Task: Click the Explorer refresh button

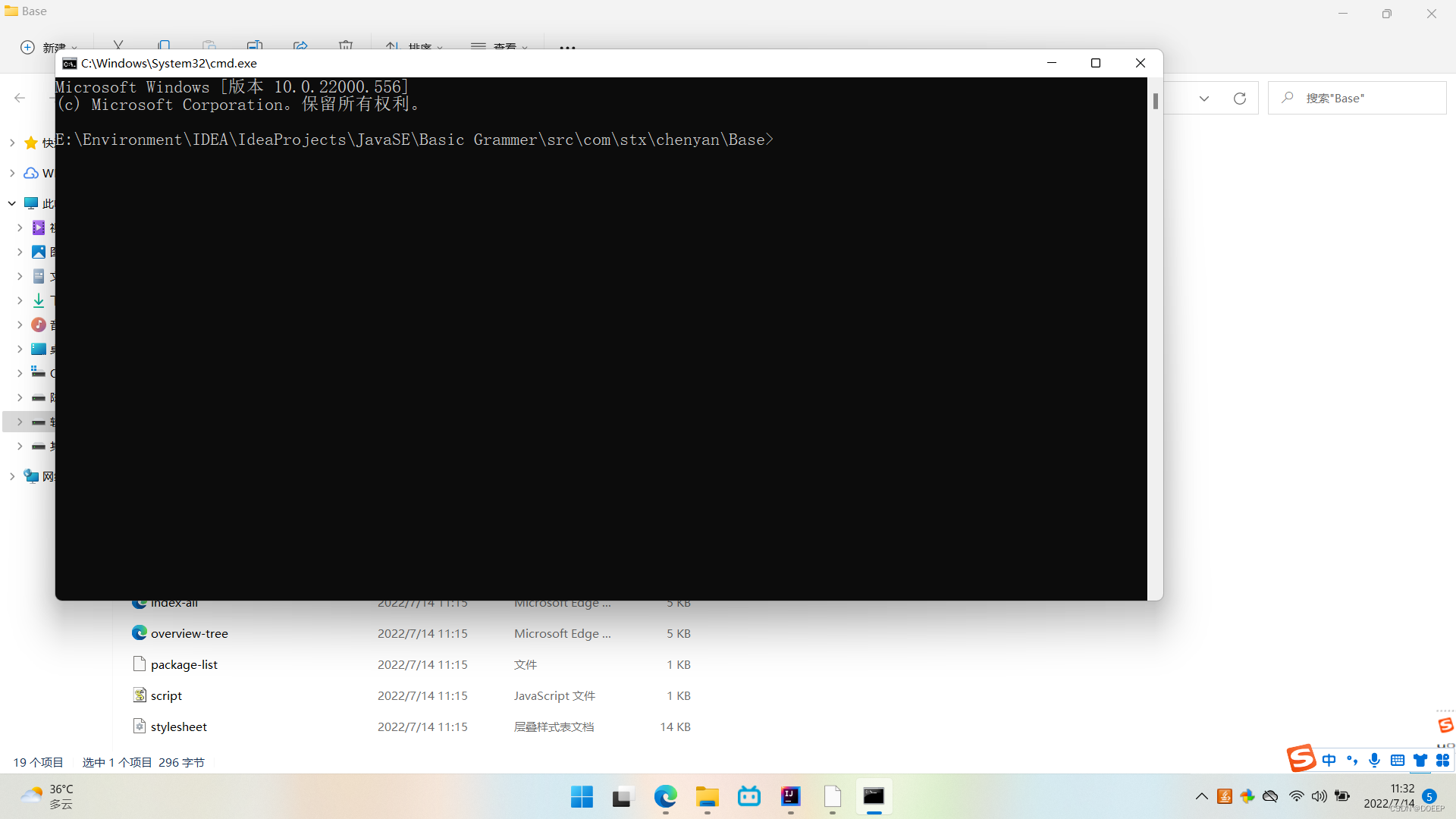Action: (1240, 99)
